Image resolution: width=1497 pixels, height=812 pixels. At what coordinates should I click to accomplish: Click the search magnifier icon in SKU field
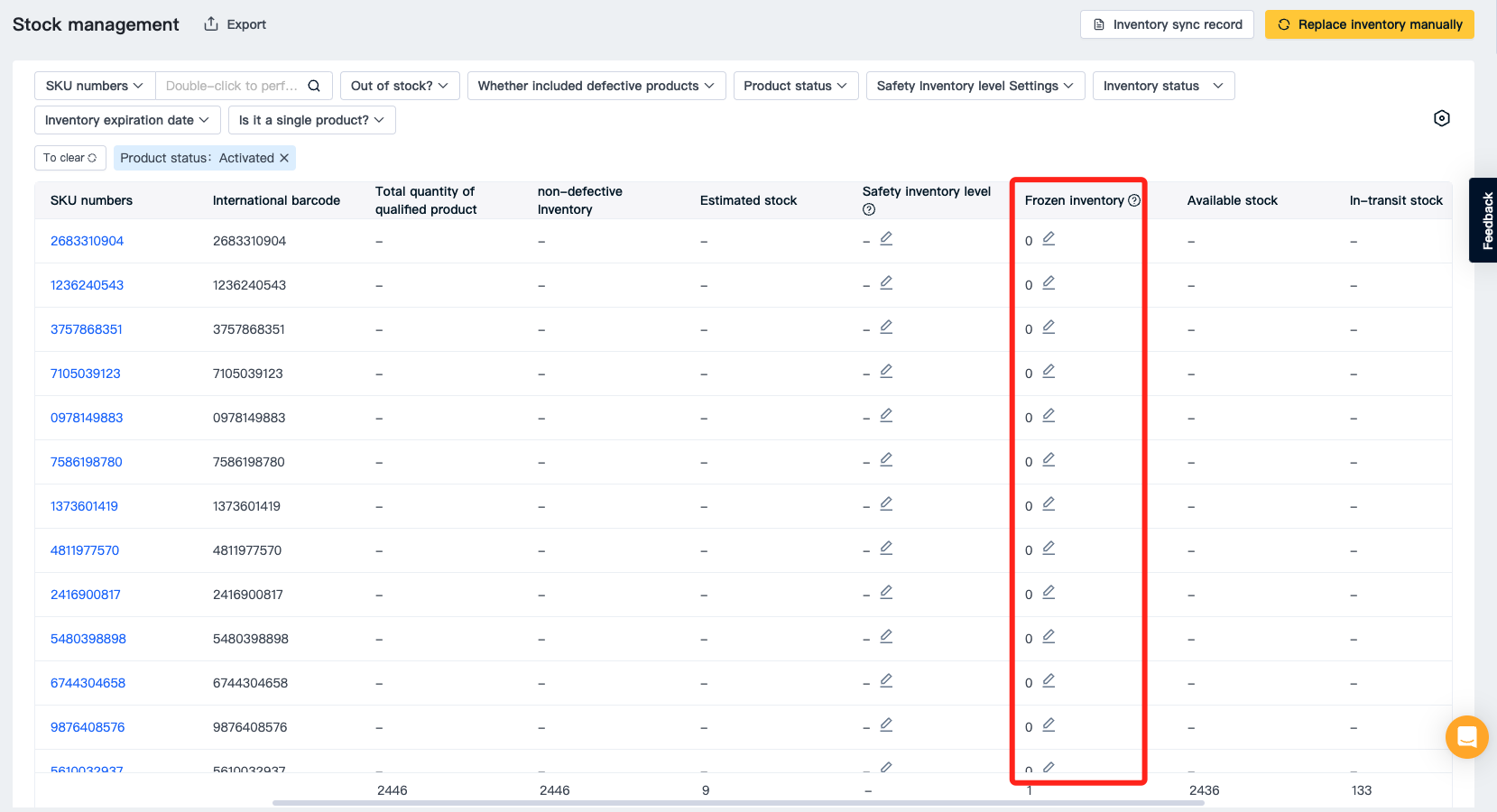(314, 86)
